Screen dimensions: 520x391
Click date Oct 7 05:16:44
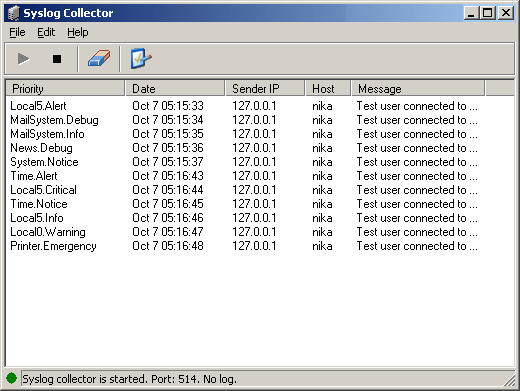click(168, 190)
